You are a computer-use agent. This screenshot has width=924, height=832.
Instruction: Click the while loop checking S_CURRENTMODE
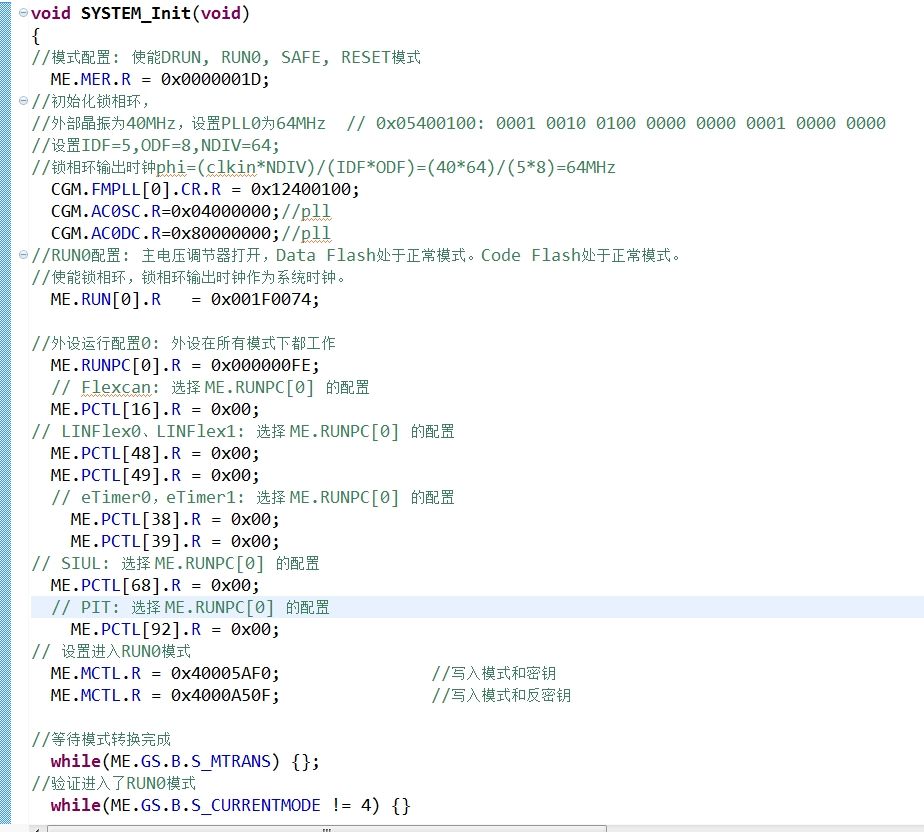pyautogui.click(x=230, y=805)
